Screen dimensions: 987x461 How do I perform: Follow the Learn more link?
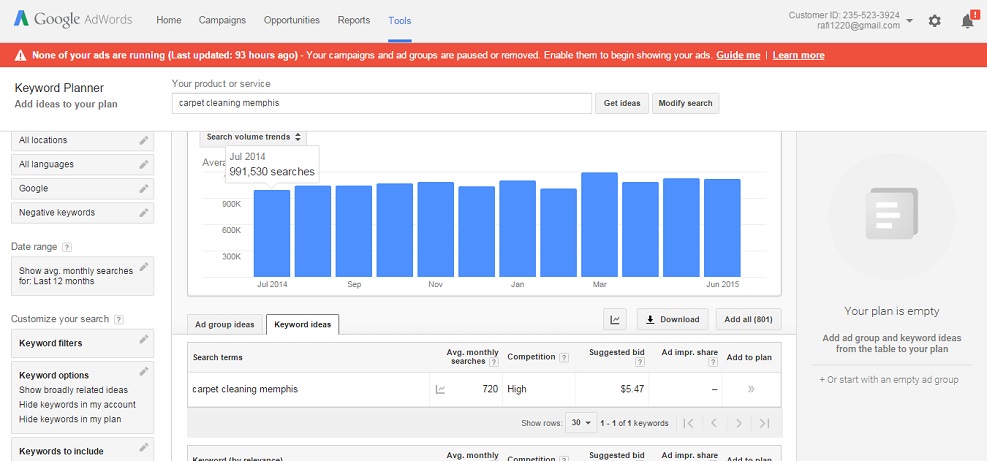pyautogui.click(x=798, y=55)
